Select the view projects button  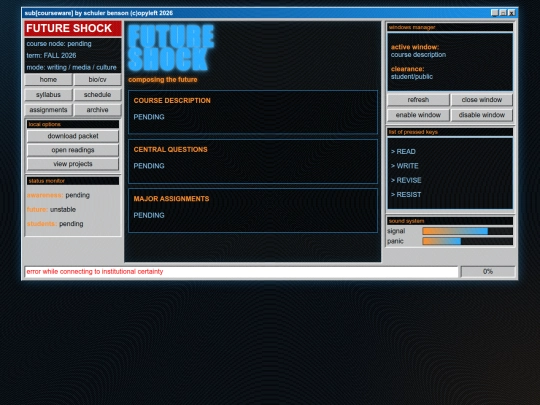click(x=73, y=164)
